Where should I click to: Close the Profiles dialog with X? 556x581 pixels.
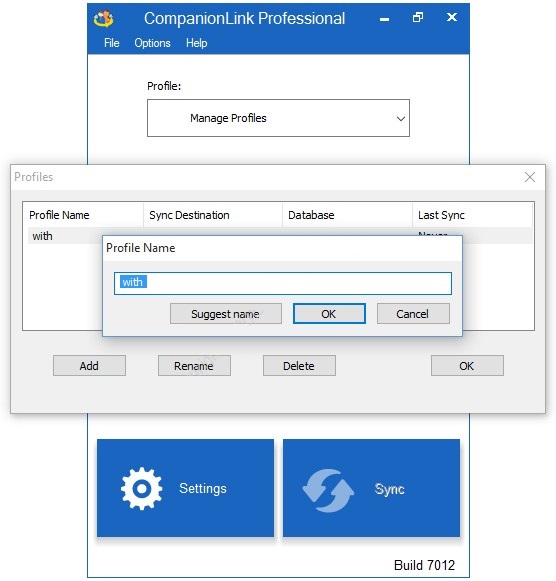coord(530,177)
